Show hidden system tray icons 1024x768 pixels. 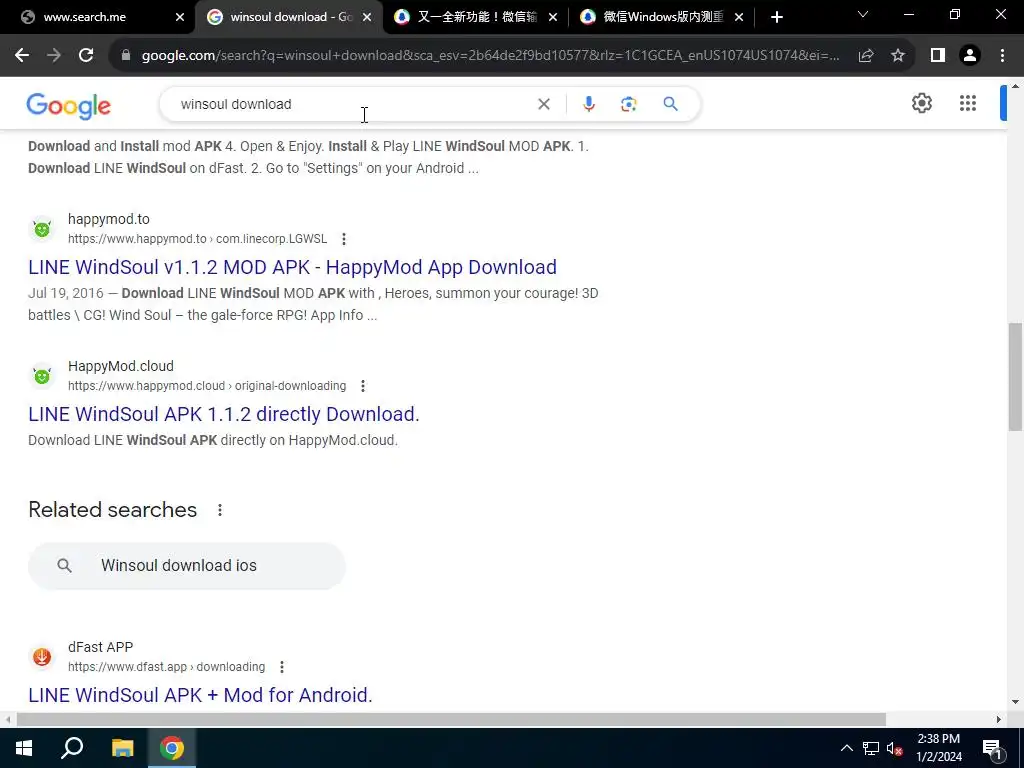846,748
